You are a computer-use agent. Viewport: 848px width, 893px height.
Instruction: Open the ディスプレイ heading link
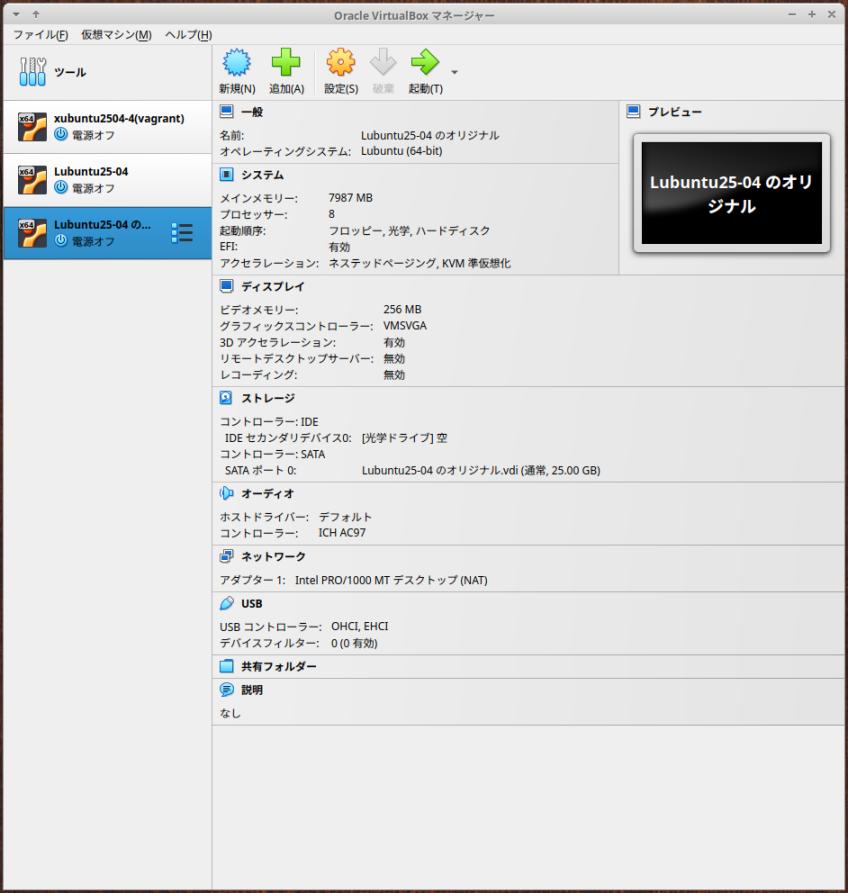click(x=273, y=286)
